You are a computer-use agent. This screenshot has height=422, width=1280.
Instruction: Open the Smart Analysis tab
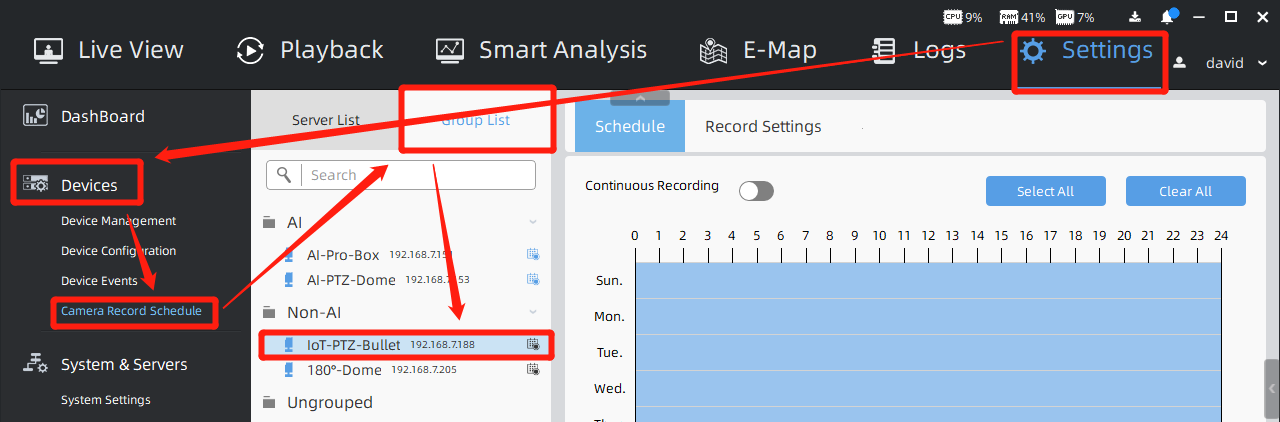(x=541, y=50)
